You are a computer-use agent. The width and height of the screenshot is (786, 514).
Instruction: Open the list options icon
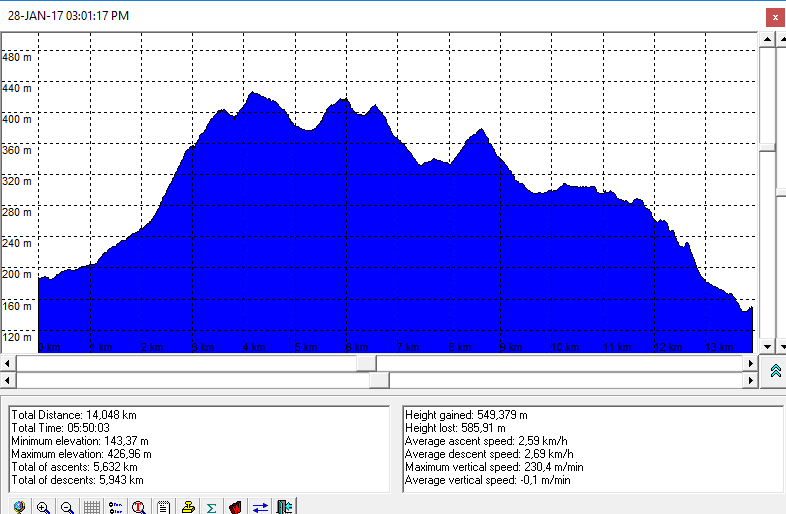(x=115, y=506)
